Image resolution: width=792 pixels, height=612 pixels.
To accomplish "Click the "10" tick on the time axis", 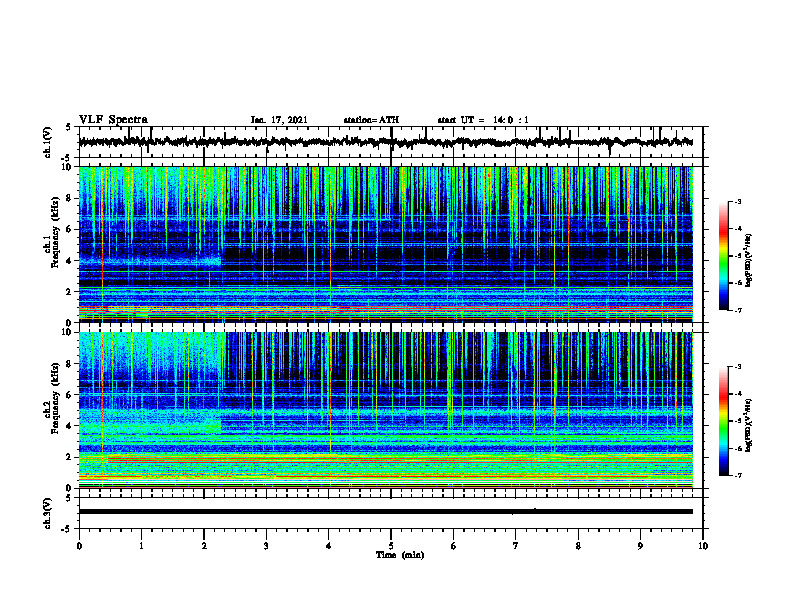I will point(703,546).
